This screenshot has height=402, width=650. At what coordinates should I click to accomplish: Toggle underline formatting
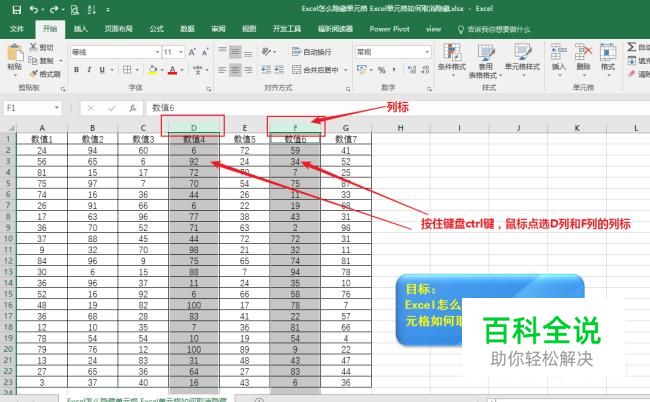pyautogui.click(x=102, y=70)
